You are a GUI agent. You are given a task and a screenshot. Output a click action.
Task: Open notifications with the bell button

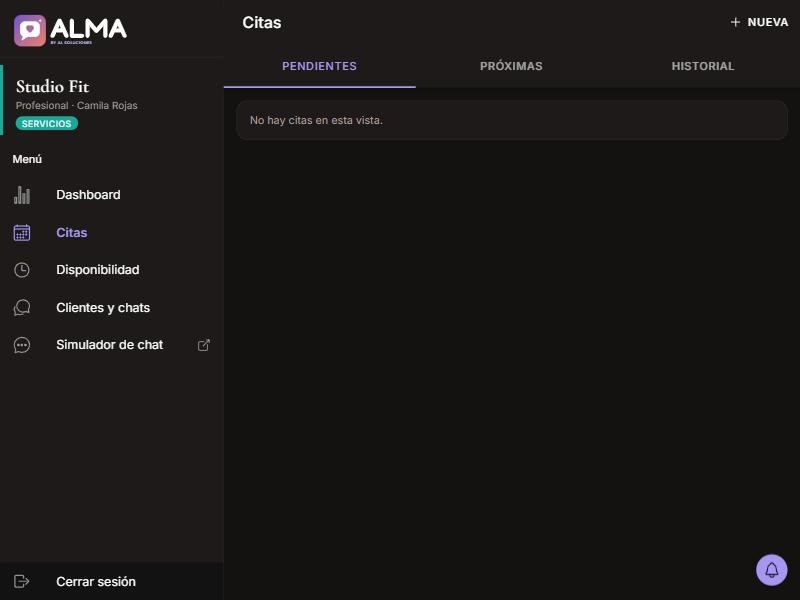[x=771, y=570]
